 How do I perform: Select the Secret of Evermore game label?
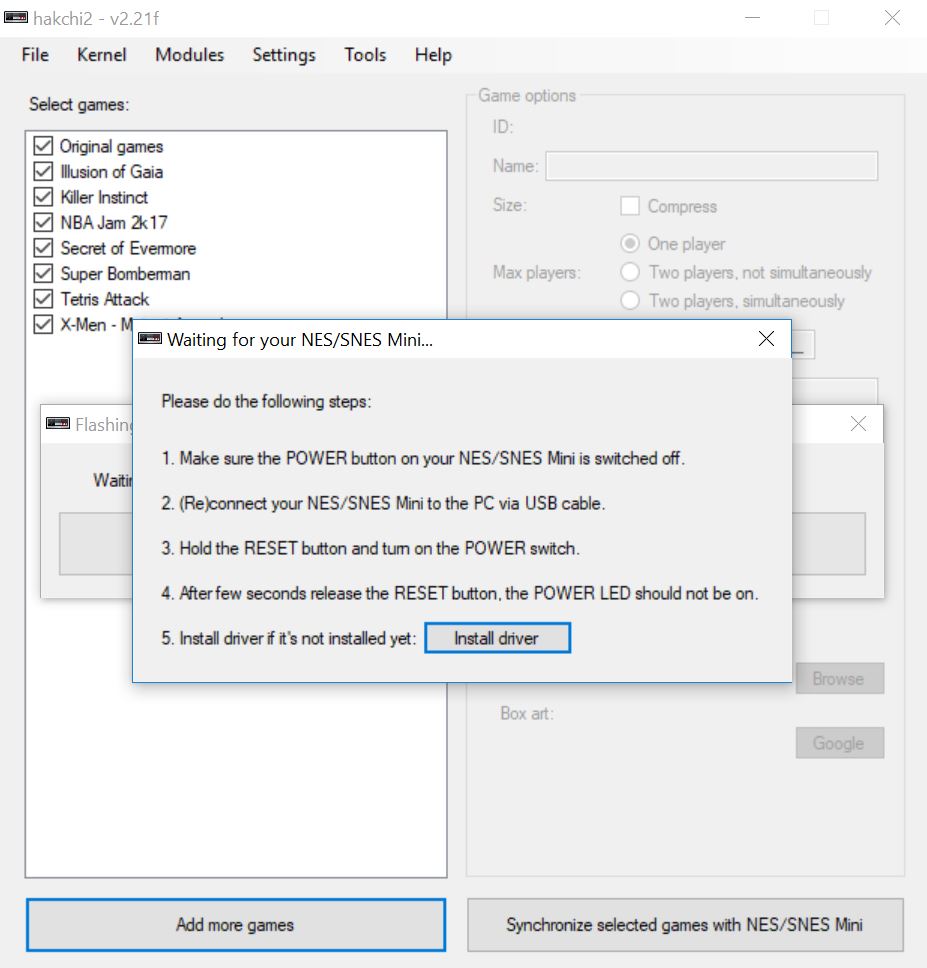click(x=128, y=248)
